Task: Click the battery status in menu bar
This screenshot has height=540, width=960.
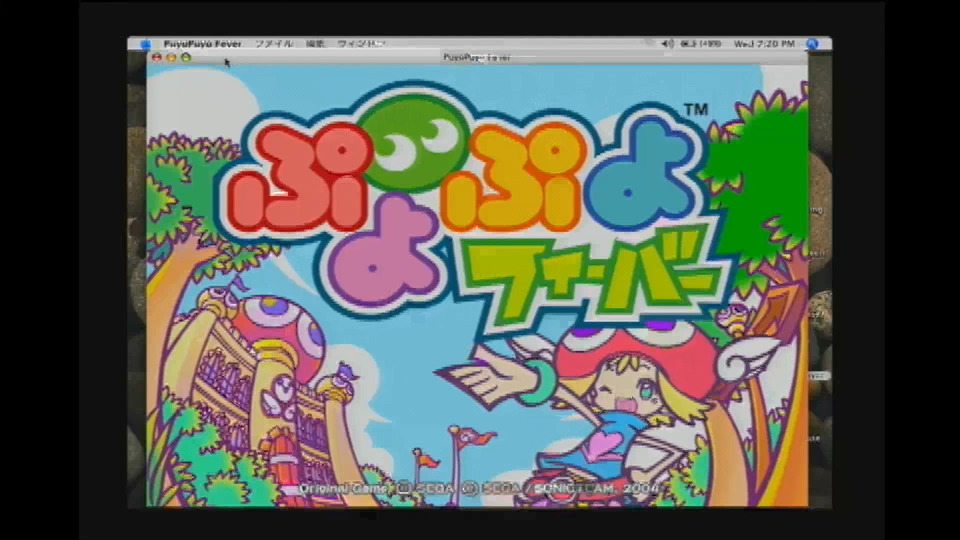Action: pos(700,44)
